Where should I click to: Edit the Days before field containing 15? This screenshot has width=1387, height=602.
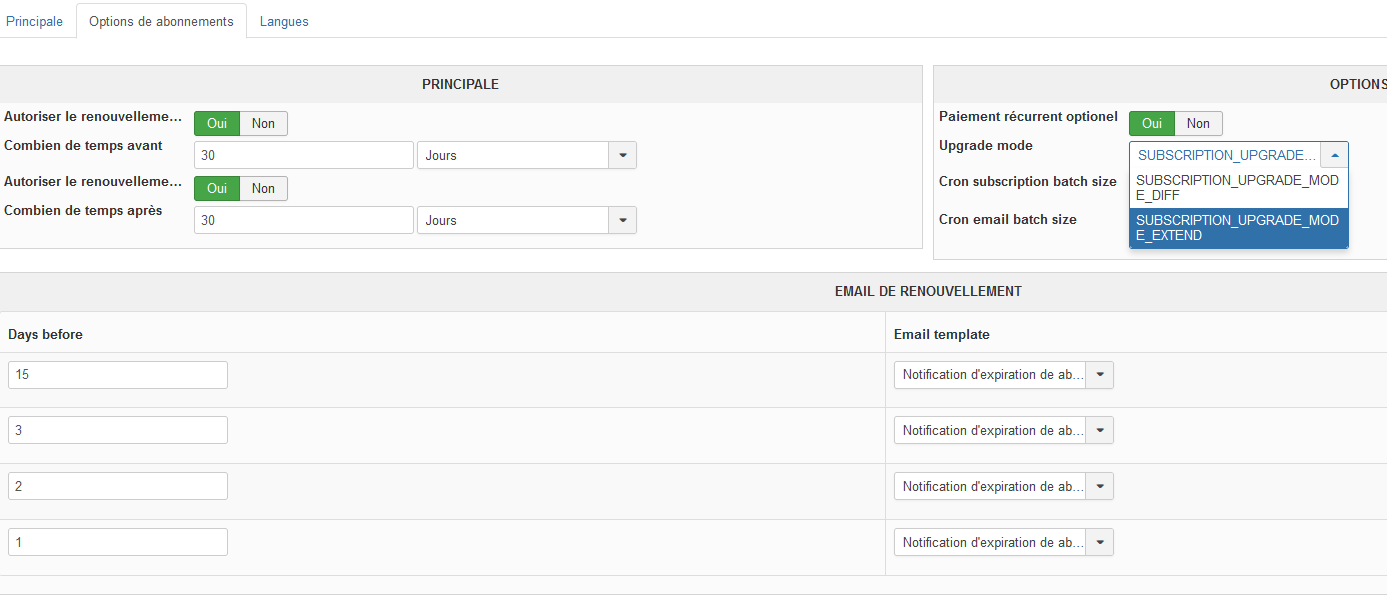pyautogui.click(x=118, y=375)
